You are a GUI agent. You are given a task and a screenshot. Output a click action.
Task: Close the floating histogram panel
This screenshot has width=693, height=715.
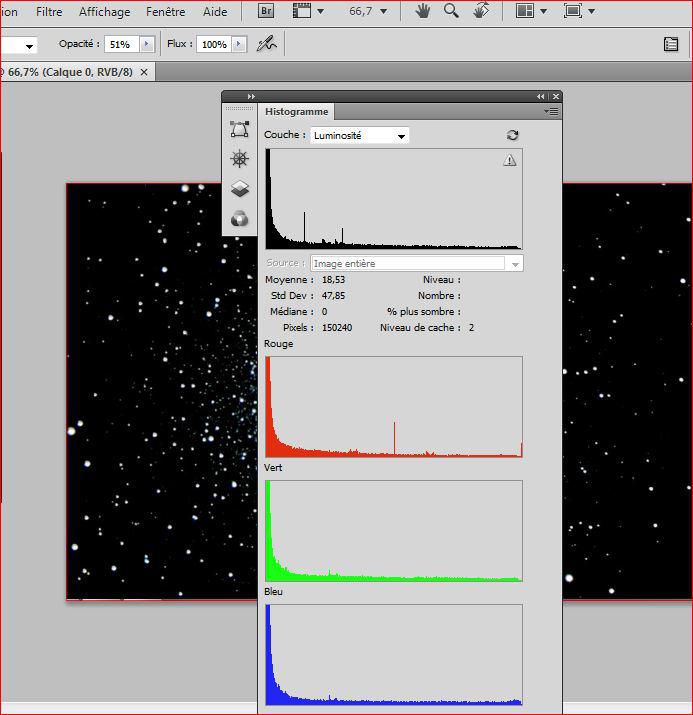click(x=556, y=96)
